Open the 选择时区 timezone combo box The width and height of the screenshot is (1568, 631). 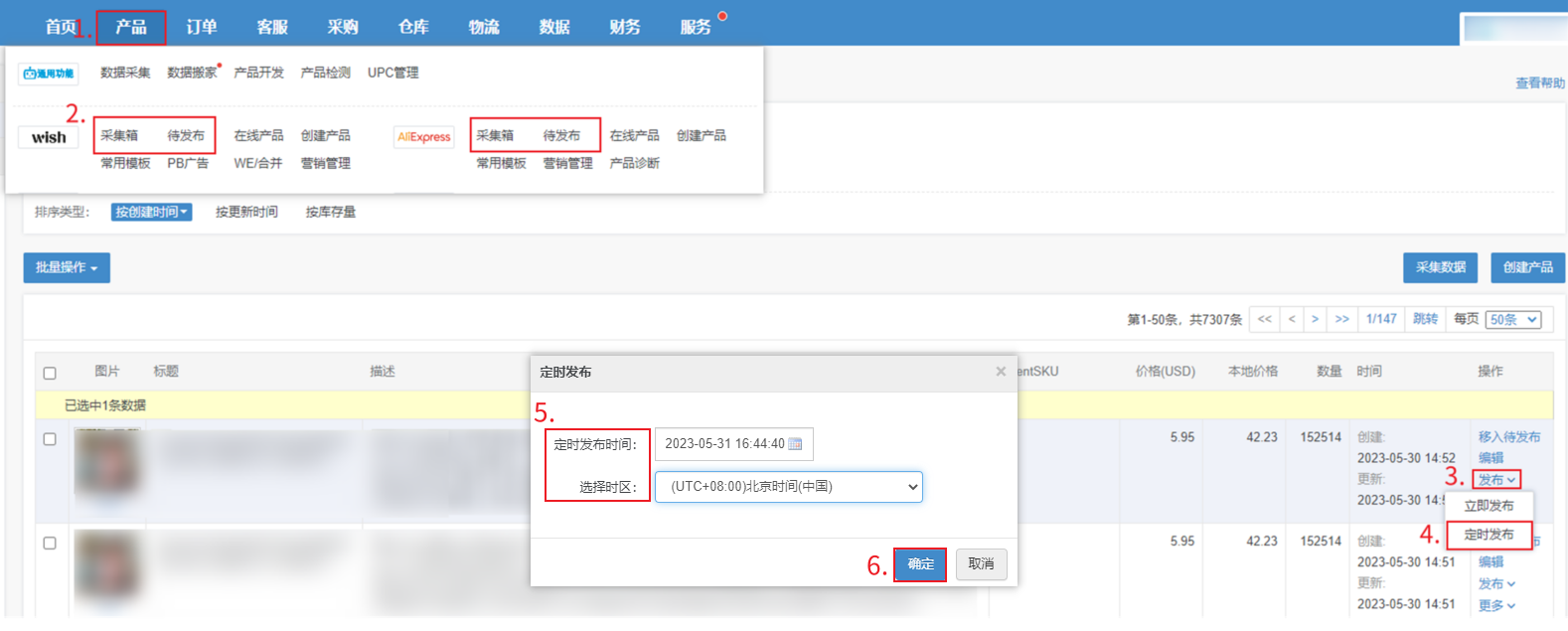tap(789, 487)
